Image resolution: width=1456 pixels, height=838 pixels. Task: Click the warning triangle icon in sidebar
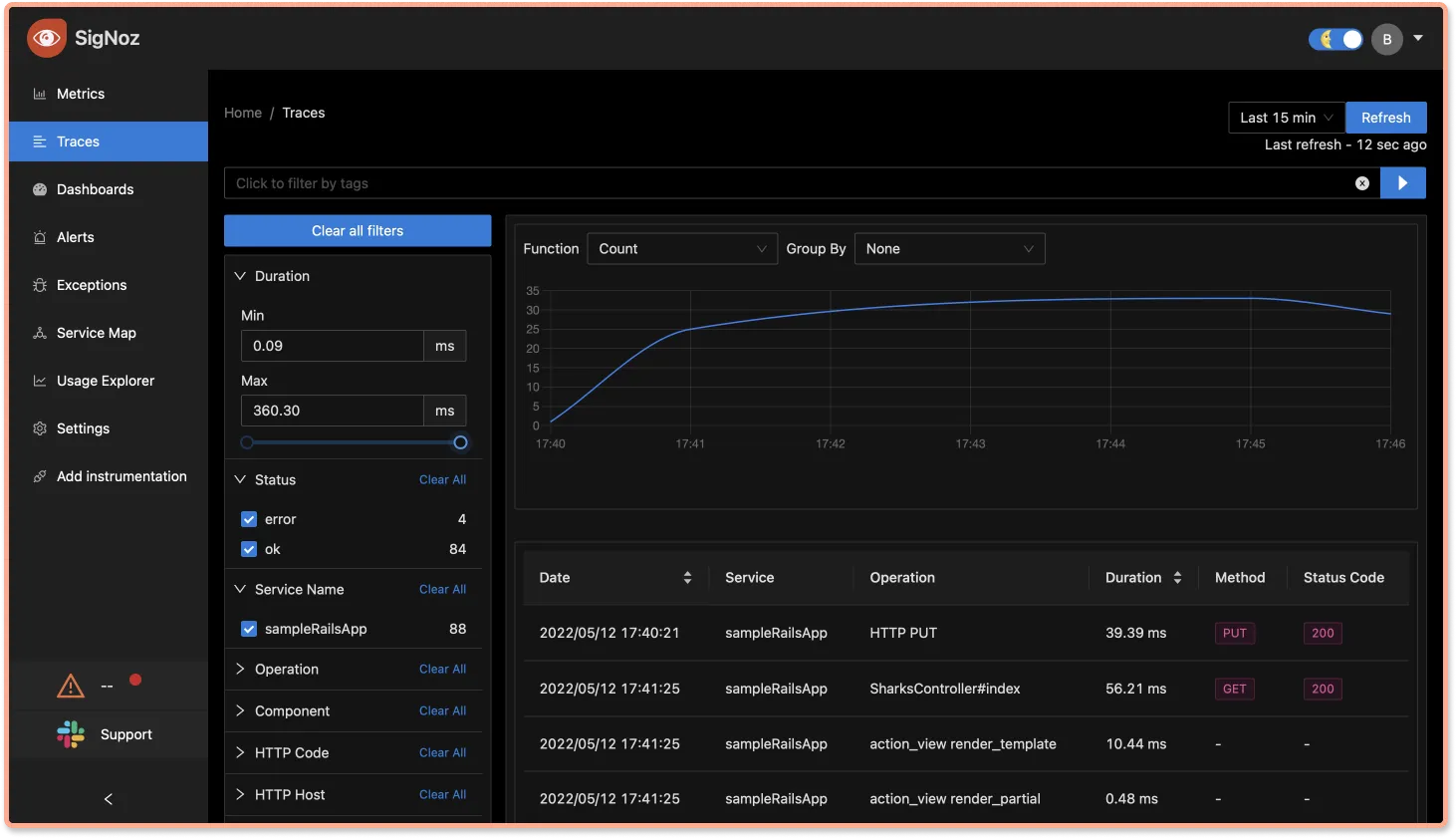point(71,686)
